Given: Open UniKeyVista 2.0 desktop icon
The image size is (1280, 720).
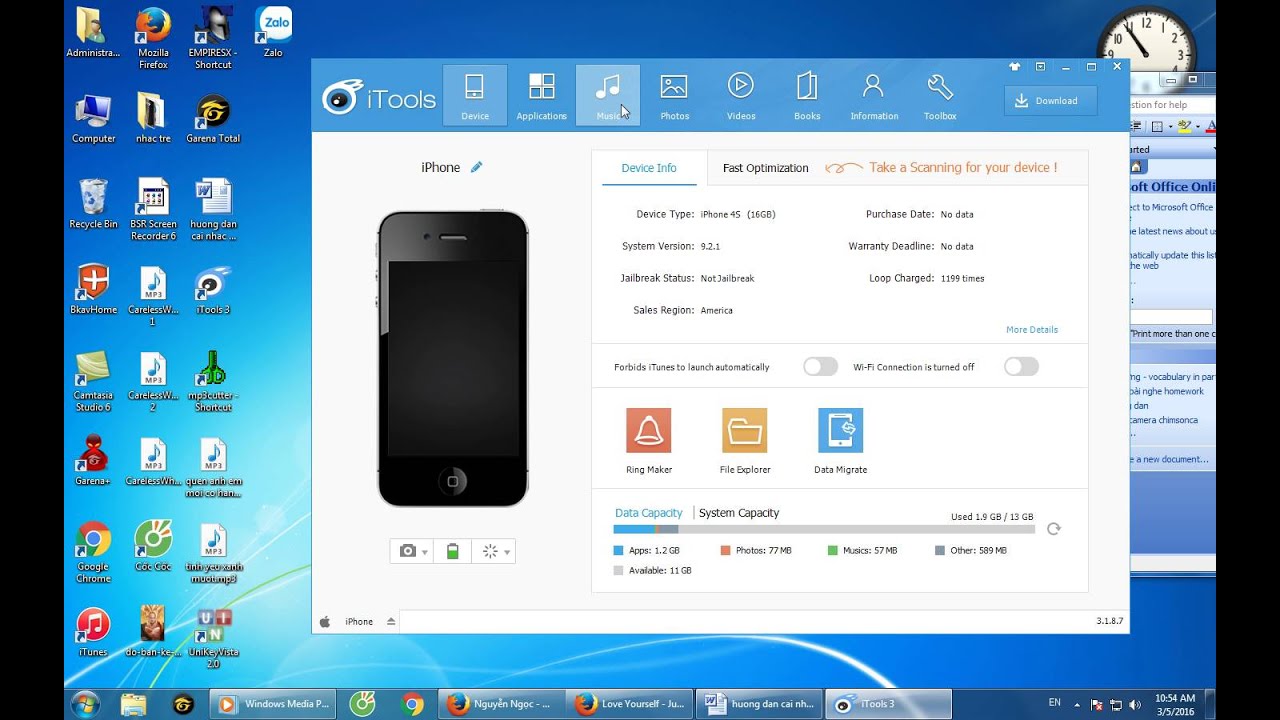Looking at the screenshot, I should (213, 638).
